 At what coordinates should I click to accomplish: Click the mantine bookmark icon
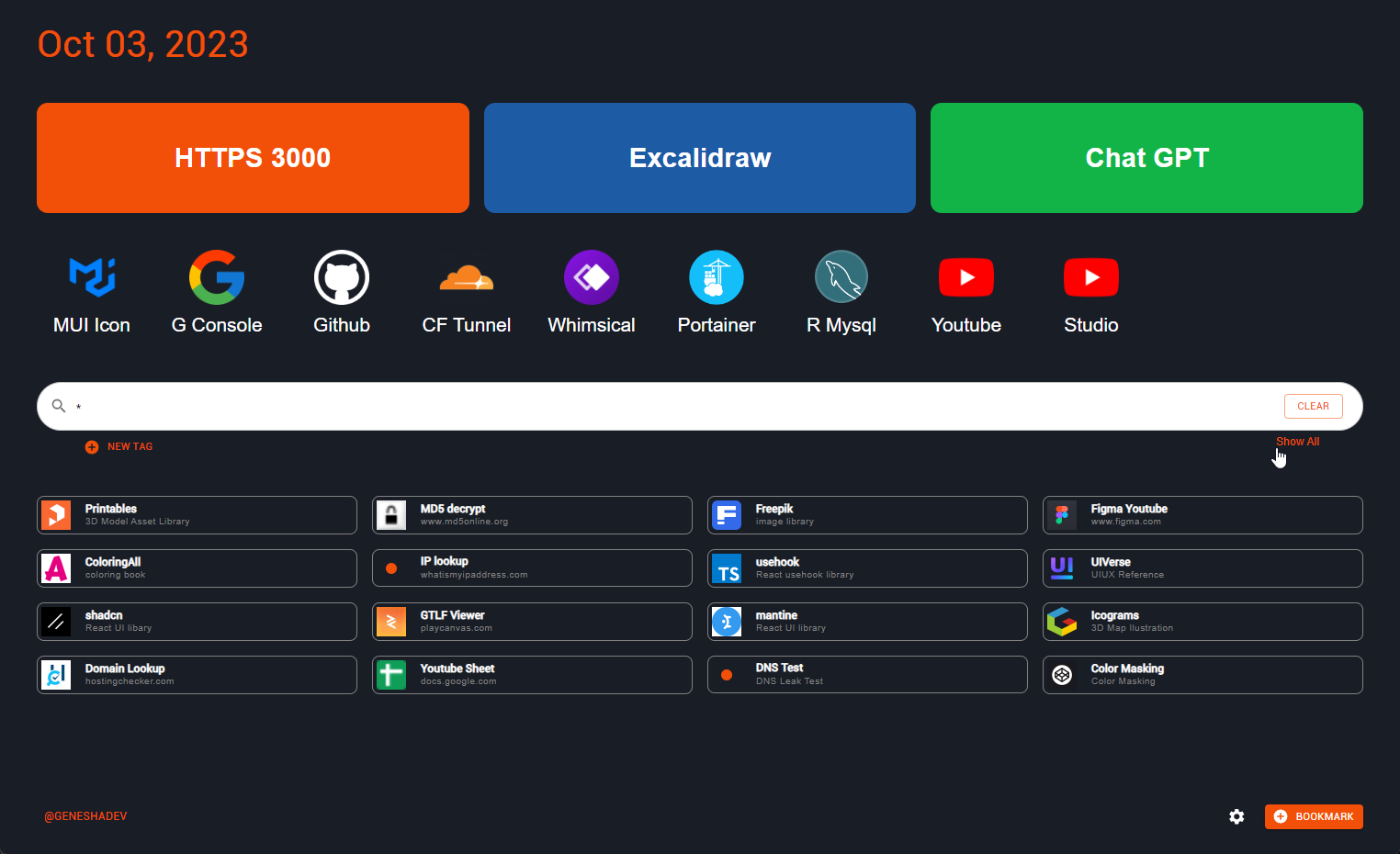click(727, 622)
